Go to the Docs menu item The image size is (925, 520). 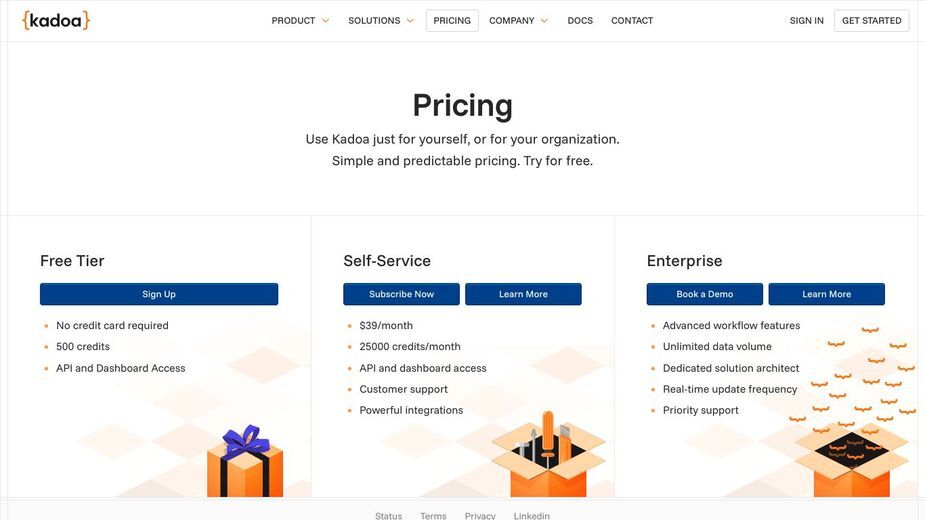(580, 21)
